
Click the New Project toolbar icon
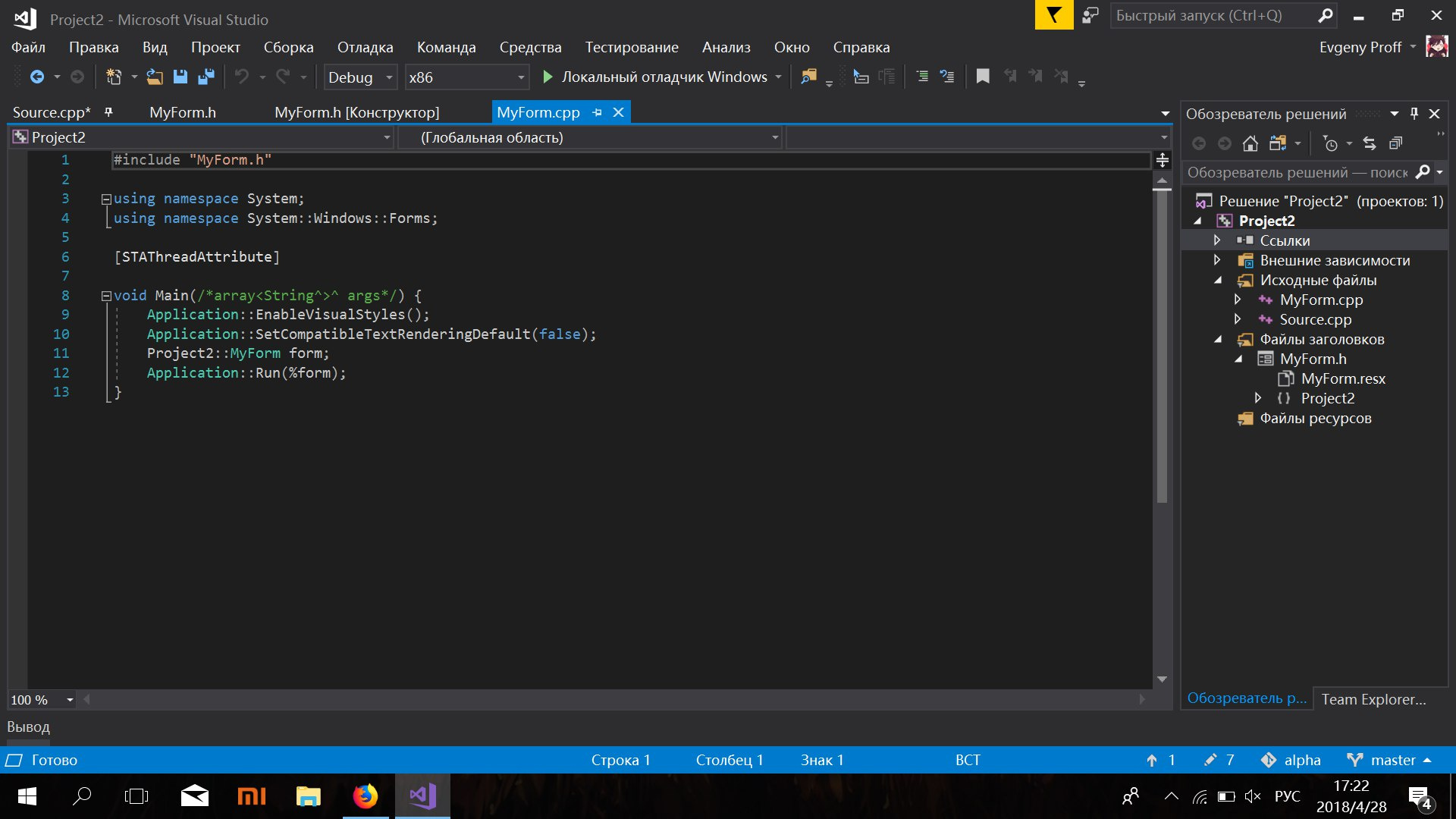click(x=114, y=77)
